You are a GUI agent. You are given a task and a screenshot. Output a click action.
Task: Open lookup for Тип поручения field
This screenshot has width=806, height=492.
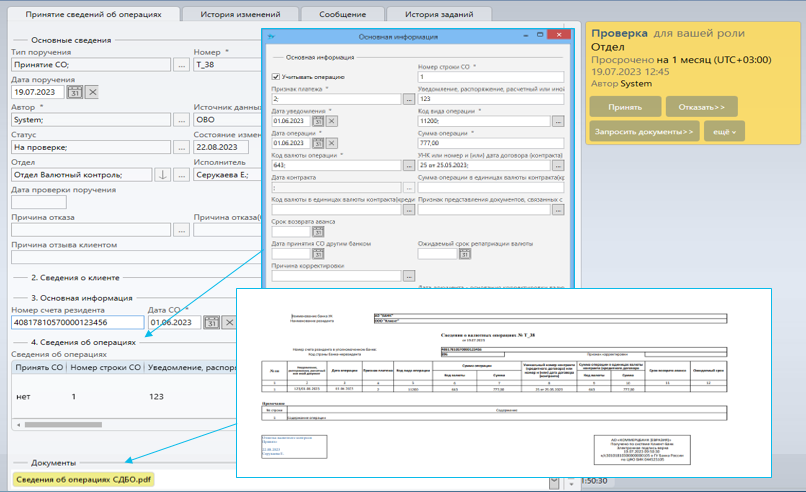coord(181,65)
